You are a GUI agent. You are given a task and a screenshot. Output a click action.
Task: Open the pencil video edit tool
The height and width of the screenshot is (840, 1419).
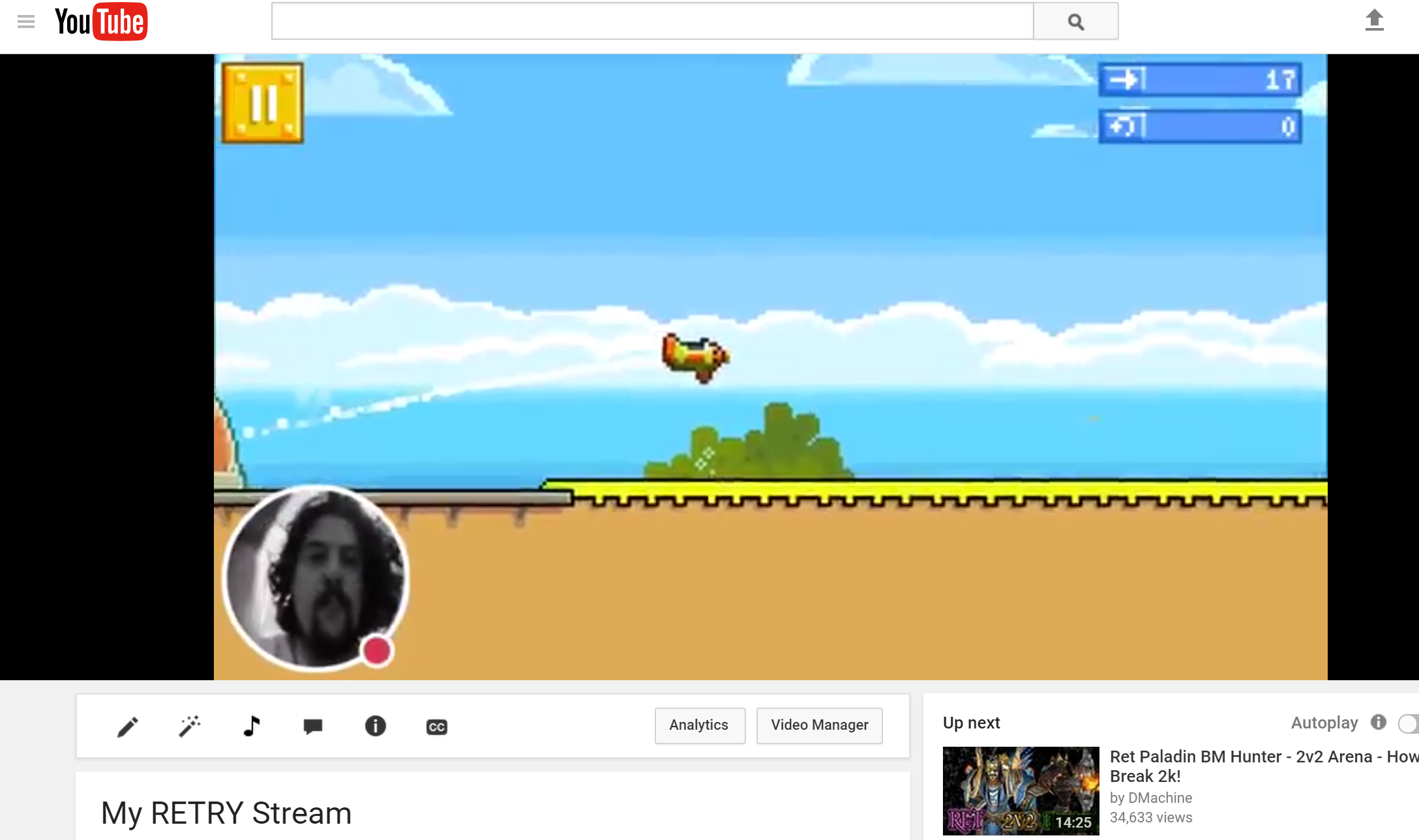click(128, 727)
